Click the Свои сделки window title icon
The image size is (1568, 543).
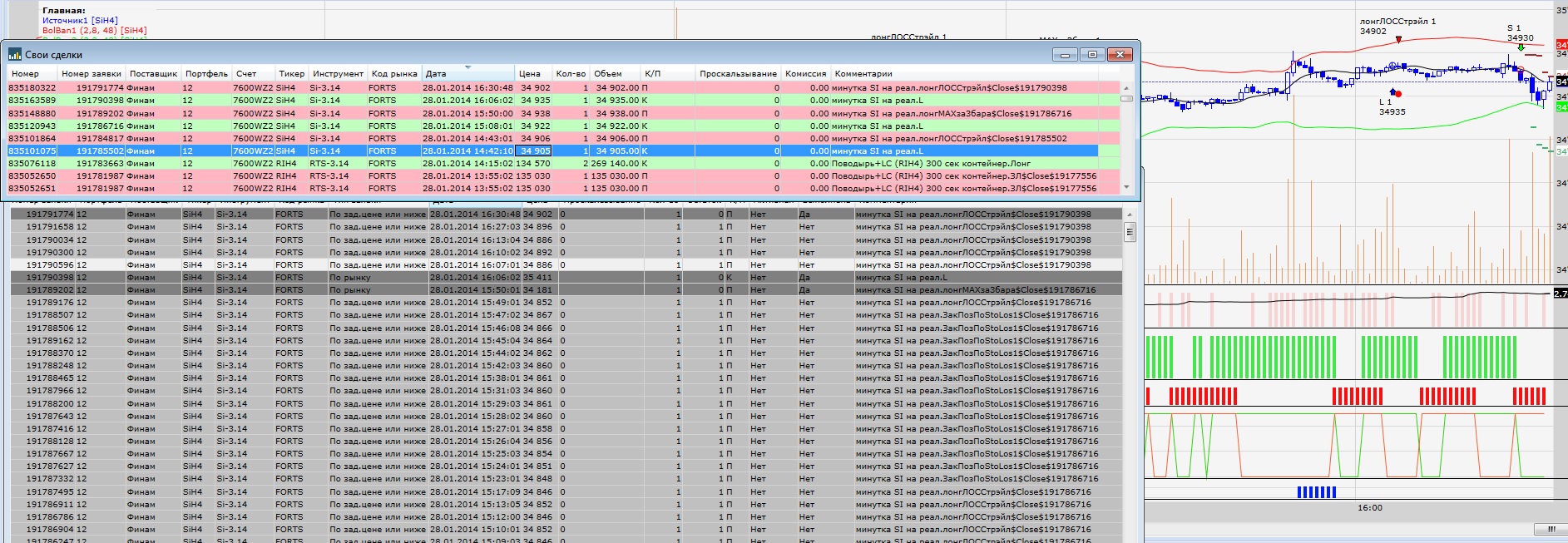[x=15, y=55]
